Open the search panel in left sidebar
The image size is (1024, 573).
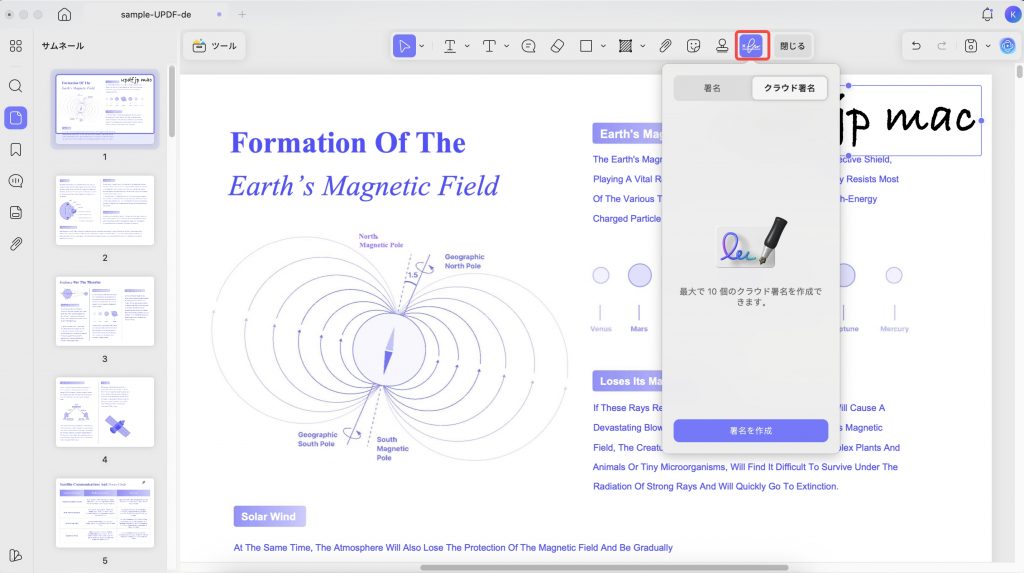pos(16,86)
